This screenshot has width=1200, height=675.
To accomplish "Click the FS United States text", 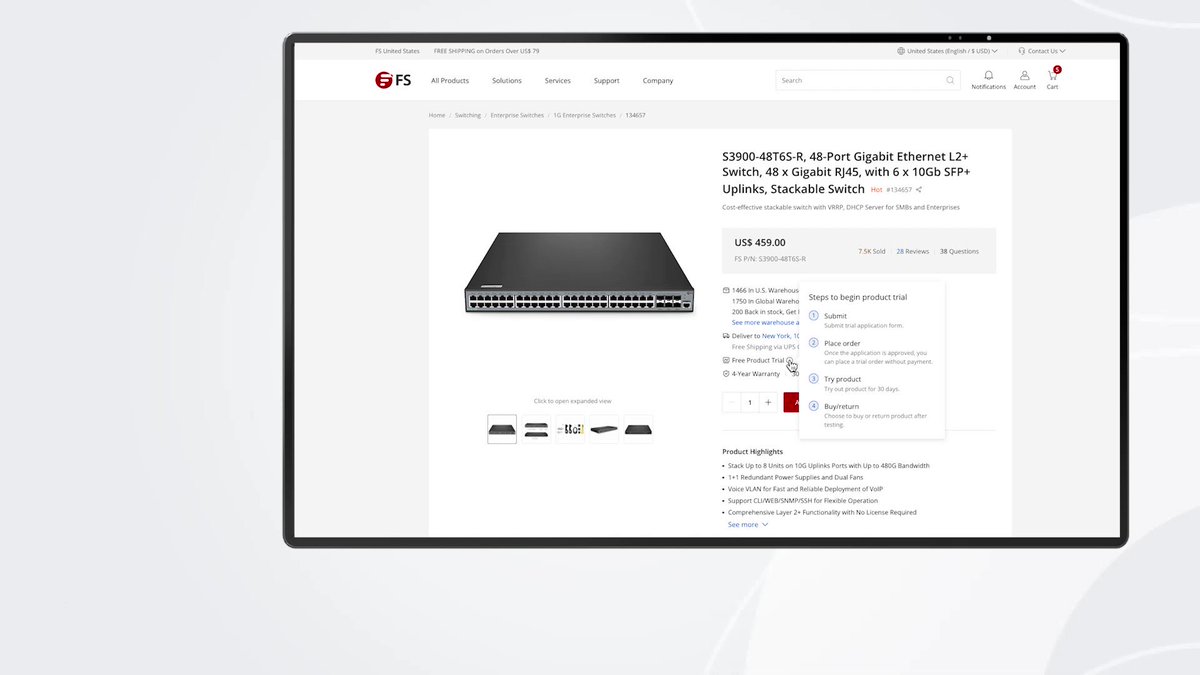I will 397,50.
